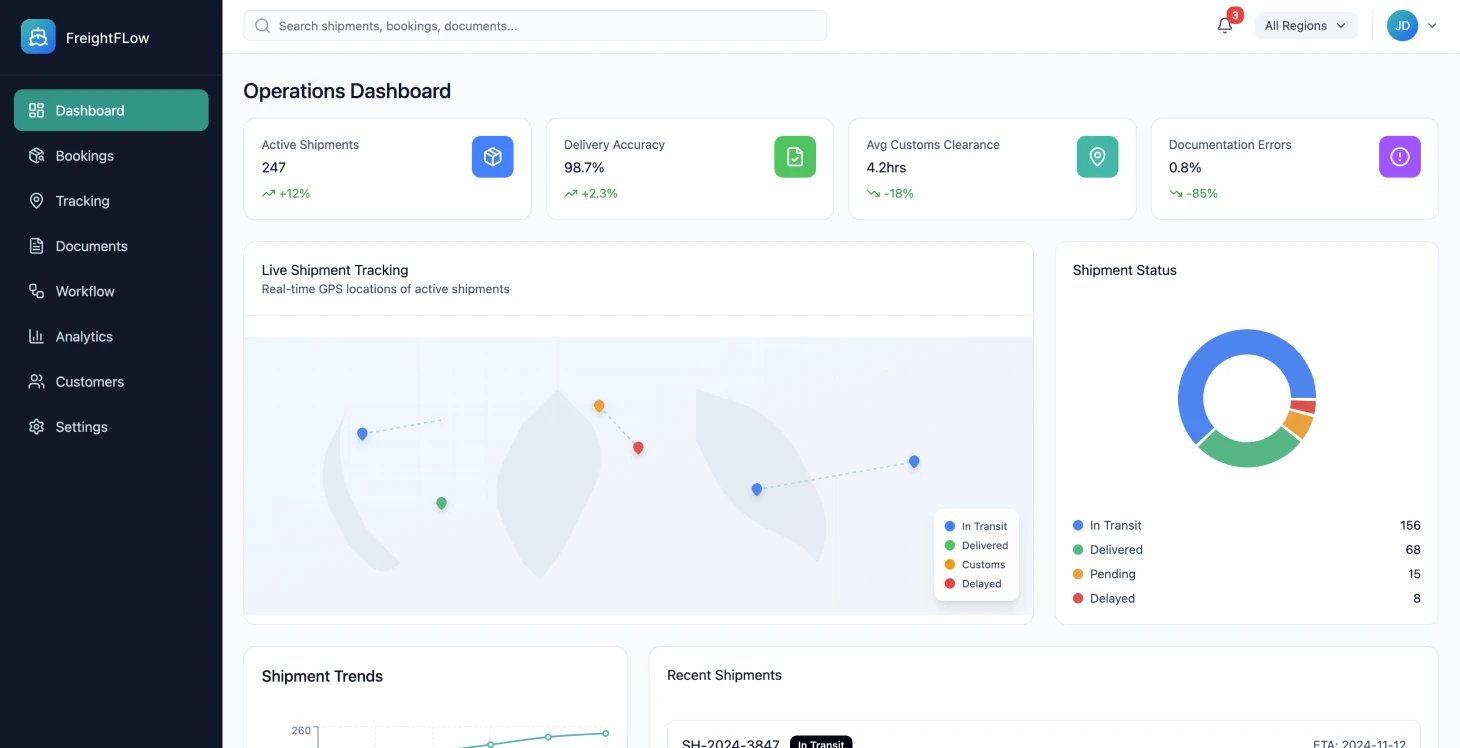Image resolution: width=1460 pixels, height=748 pixels.
Task: Toggle Delayed entry in Shipment Status legend
Action: pos(1111,598)
